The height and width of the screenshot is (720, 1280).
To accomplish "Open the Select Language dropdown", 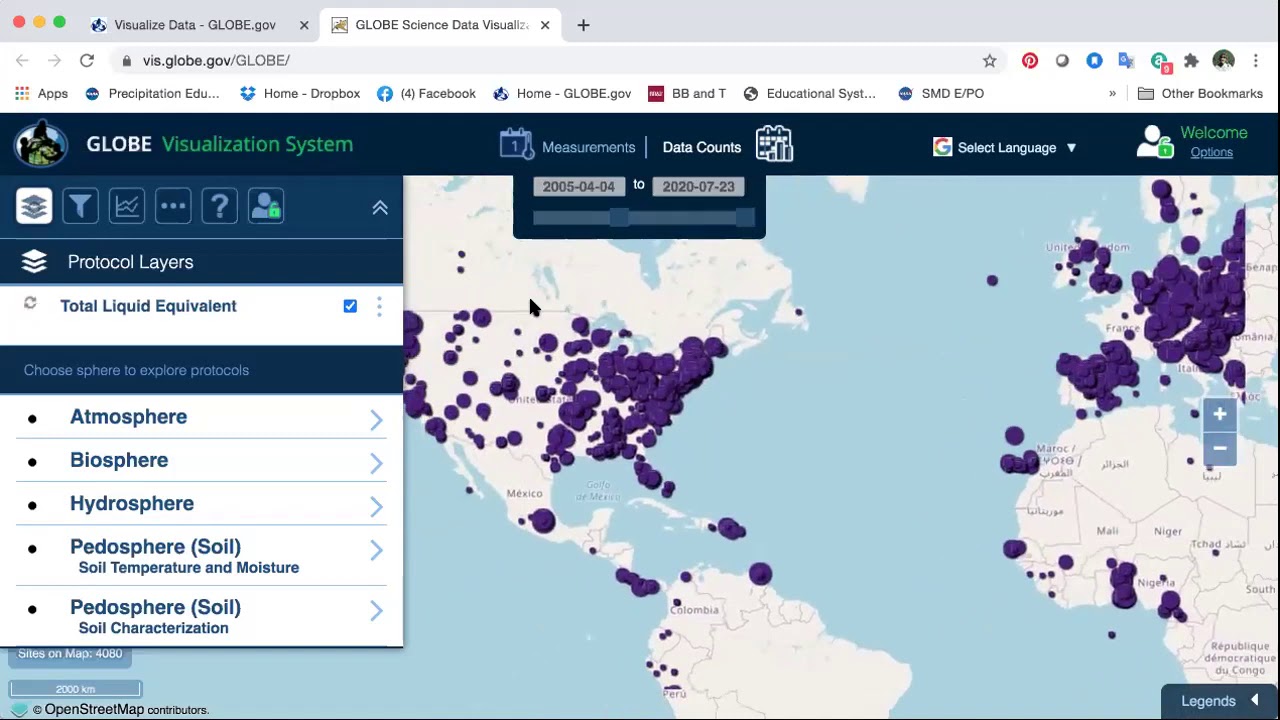I will point(1005,147).
